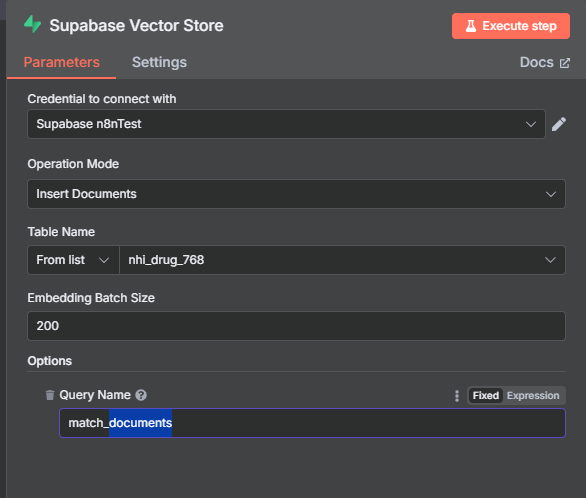The image size is (586, 498).
Task: Click the Query Name help question mark icon
Action: click(x=141, y=395)
